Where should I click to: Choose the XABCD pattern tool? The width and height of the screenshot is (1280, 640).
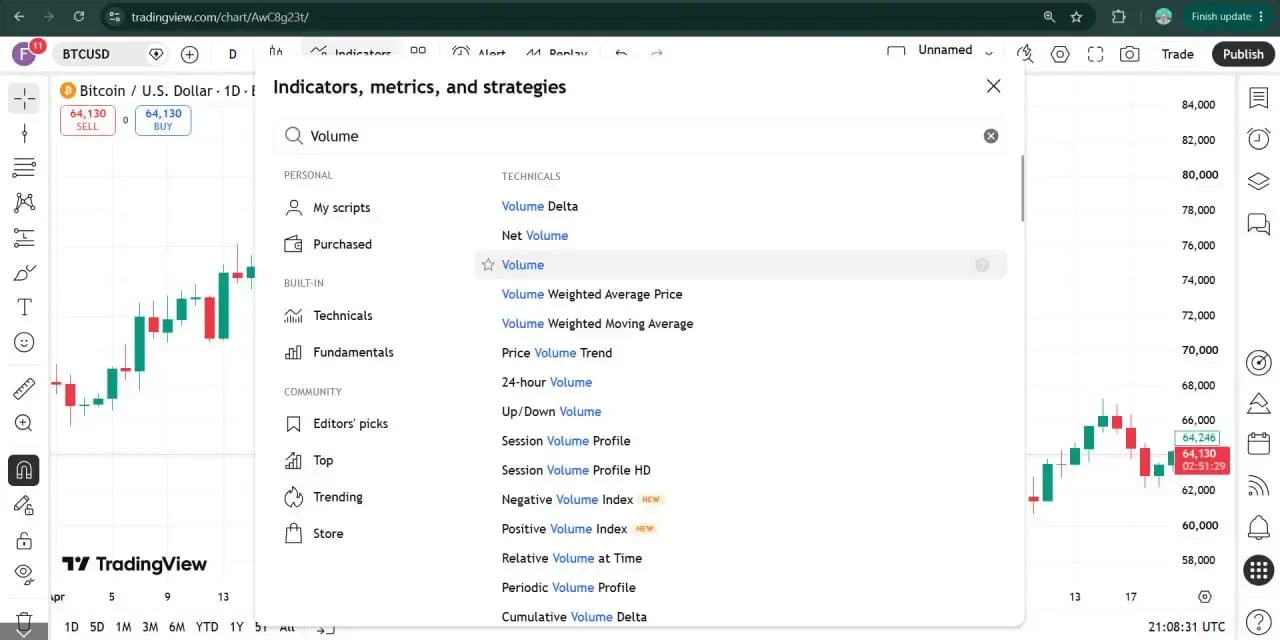point(24,203)
